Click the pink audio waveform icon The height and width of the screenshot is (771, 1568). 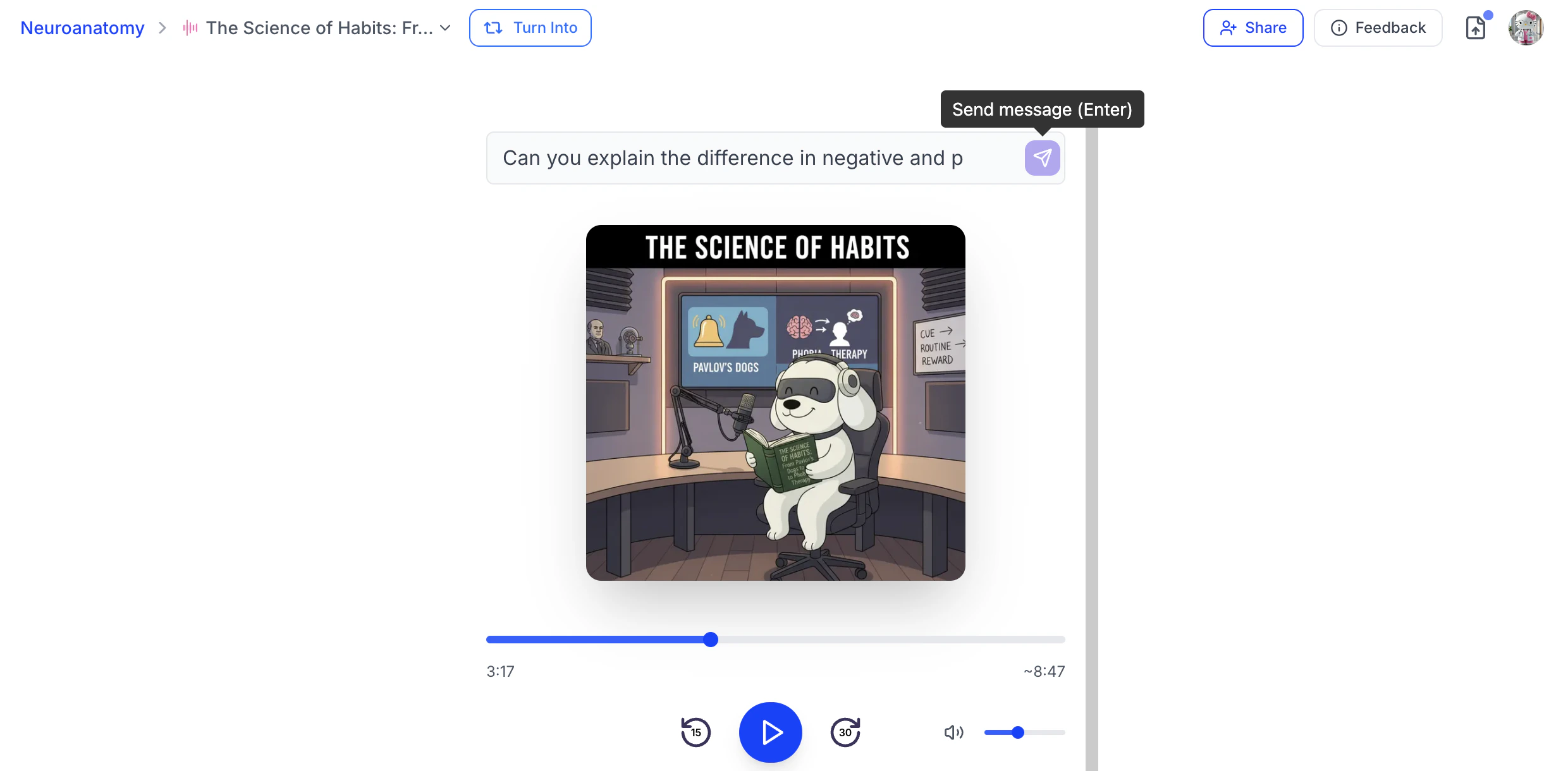190,28
